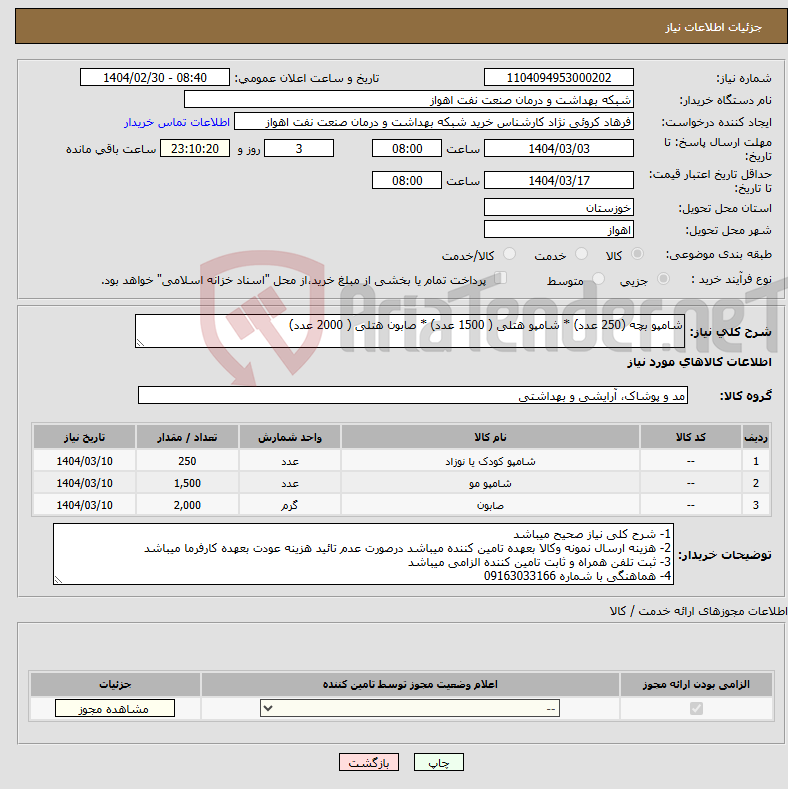
Task: Click the الزامی بودن ارائه مجوز header
Action: click(x=696, y=684)
